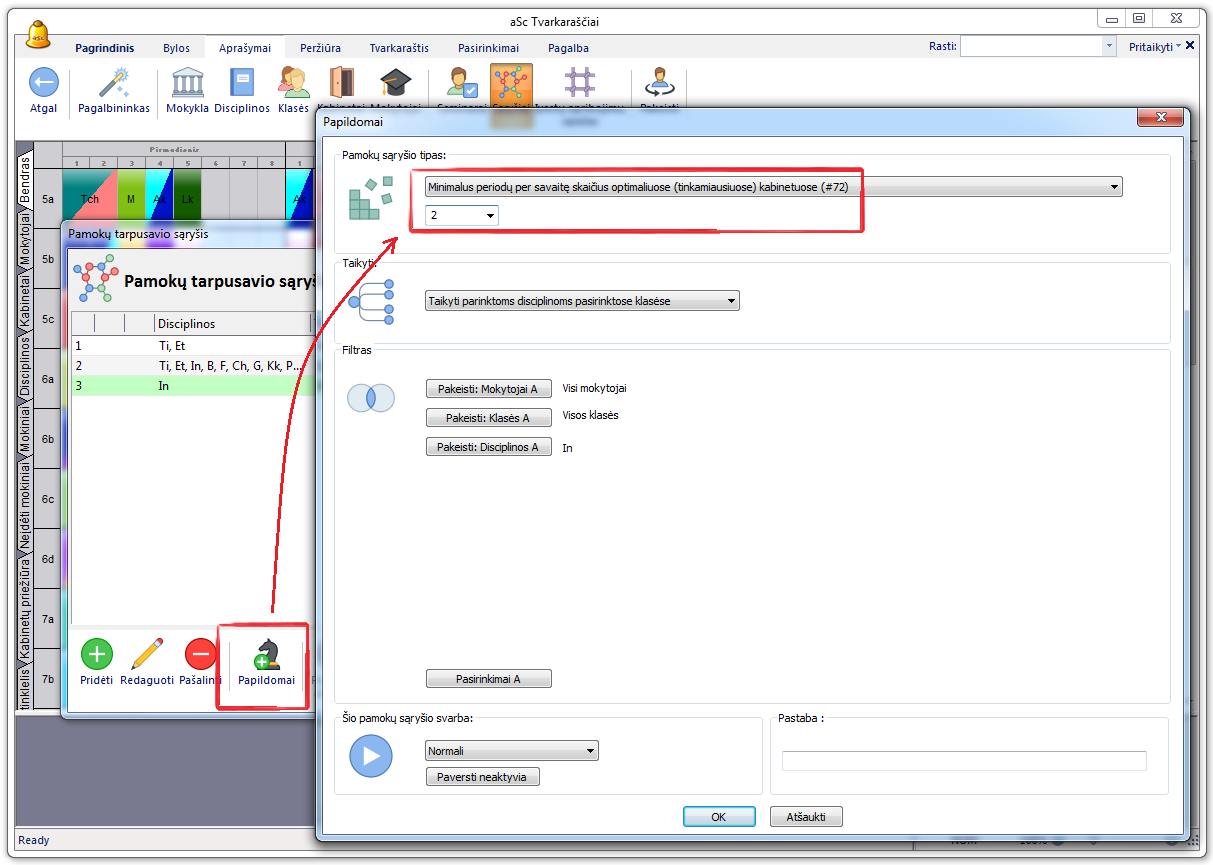Open the relation type dropdown (#72)
Screen dimensions: 1213x865
[x=773, y=186]
